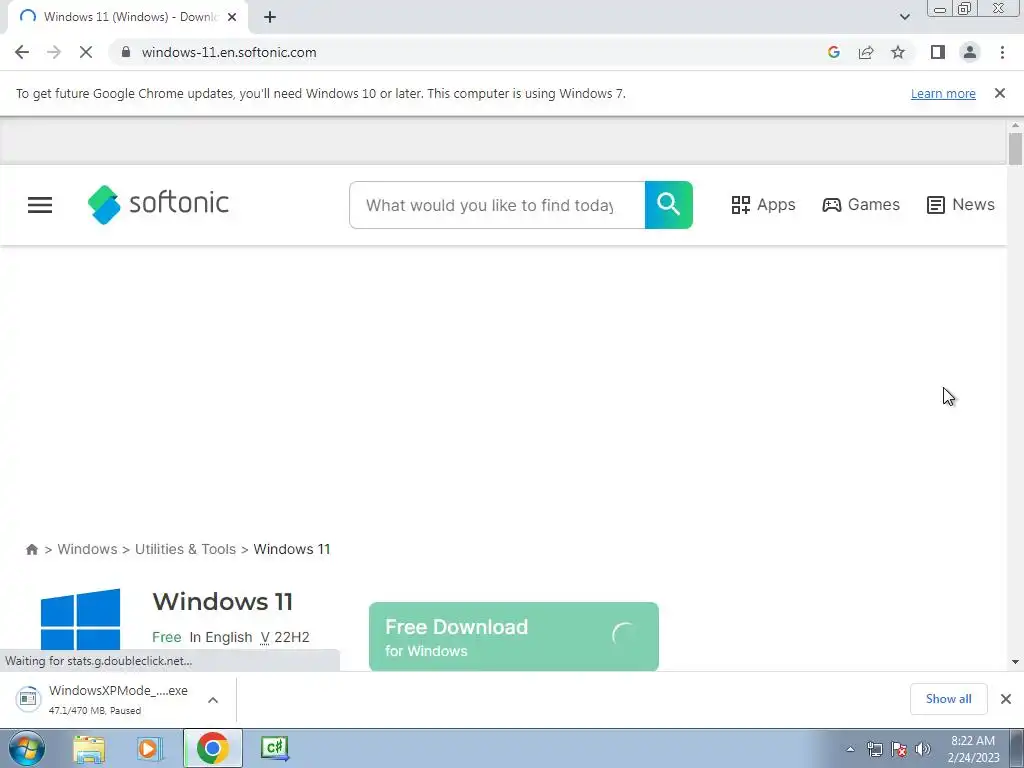Focus the Softonic search field
This screenshot has width=1024, height=768.
tap(497, 205)
